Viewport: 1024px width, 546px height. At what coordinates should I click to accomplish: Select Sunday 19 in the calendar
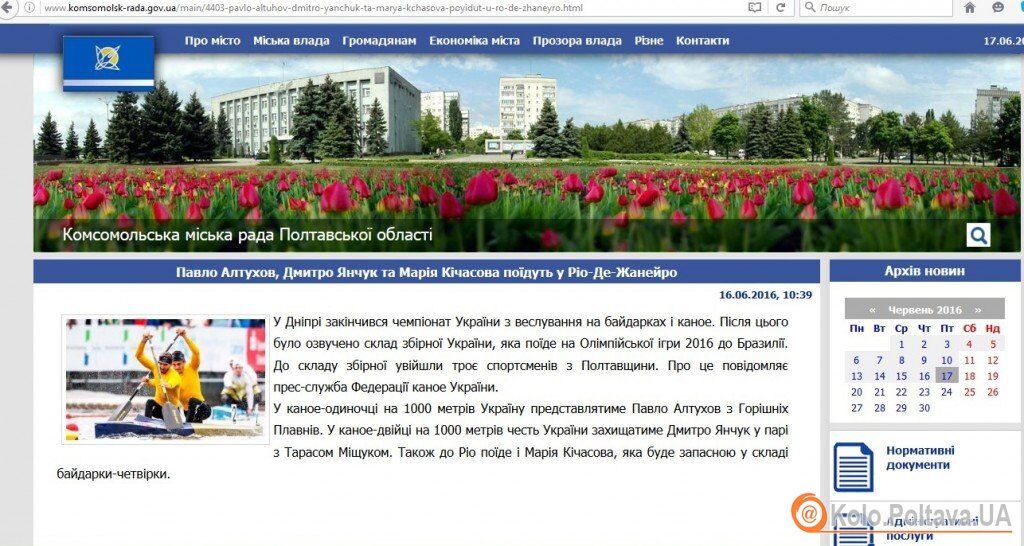(x=993, y=376)
